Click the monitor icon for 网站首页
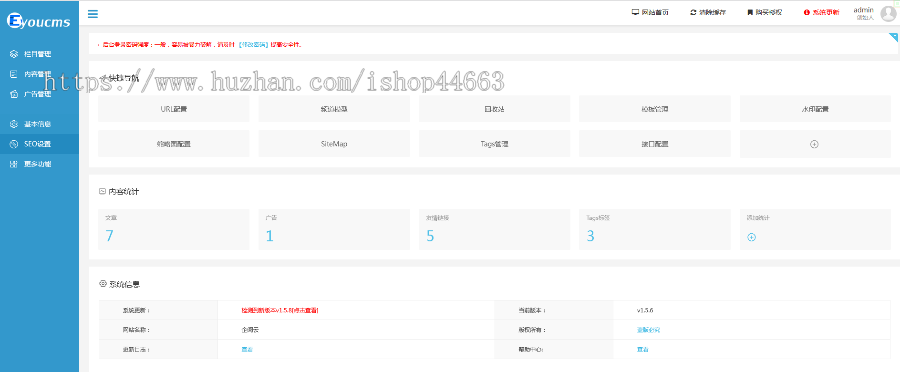Viewport: 900px width, 372px height. (635, 12)
